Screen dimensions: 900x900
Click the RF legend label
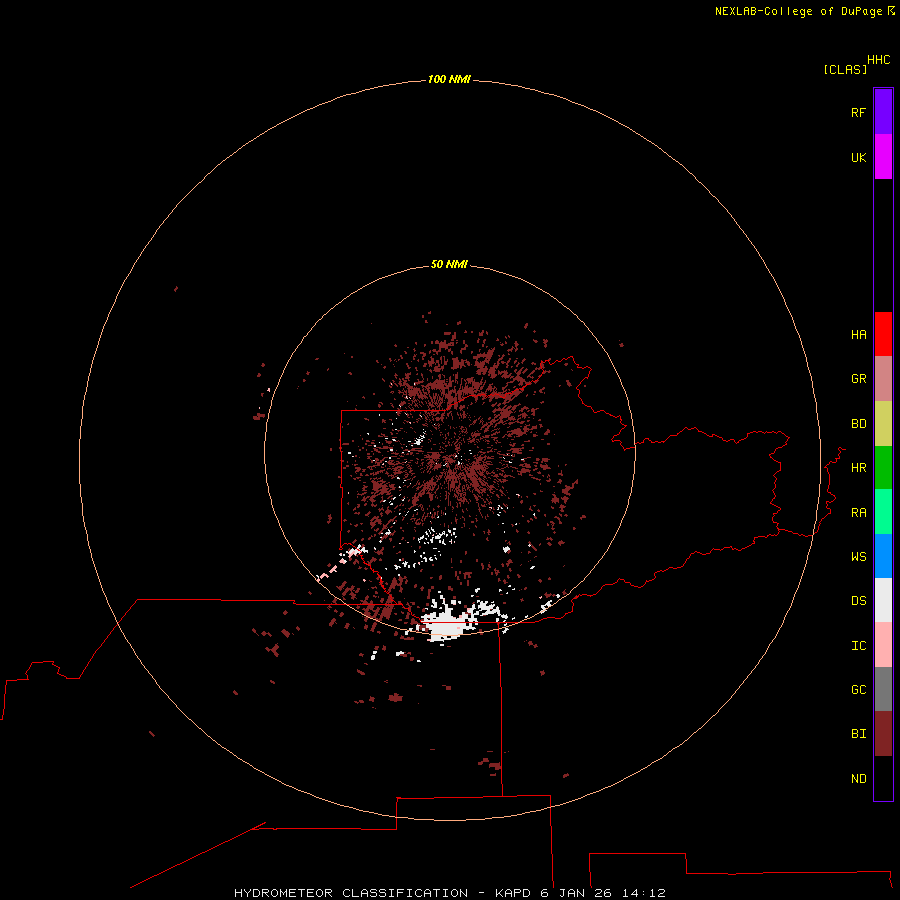click(858, 112)
